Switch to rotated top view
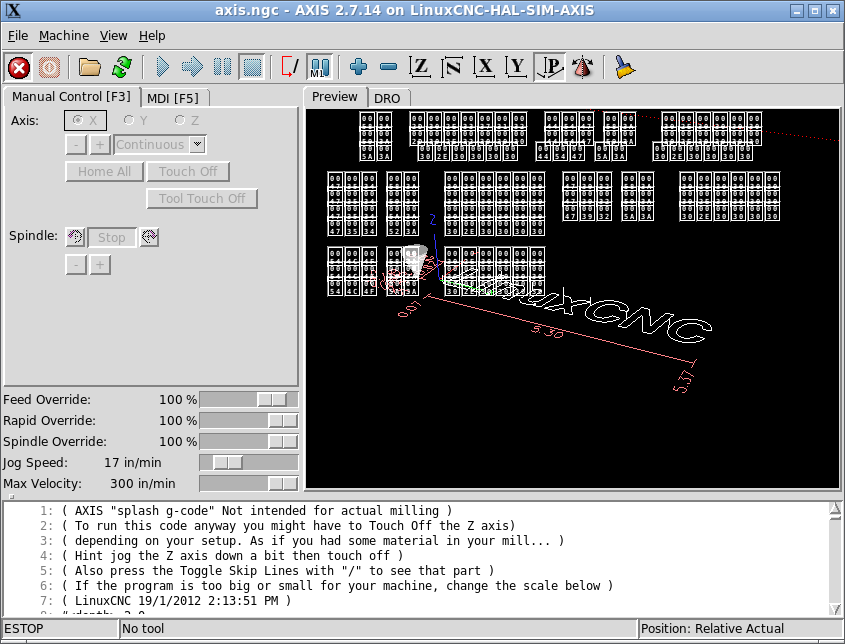Image resolution: width=845 pixels, height=644 pixels. click(x=452, y=67)
